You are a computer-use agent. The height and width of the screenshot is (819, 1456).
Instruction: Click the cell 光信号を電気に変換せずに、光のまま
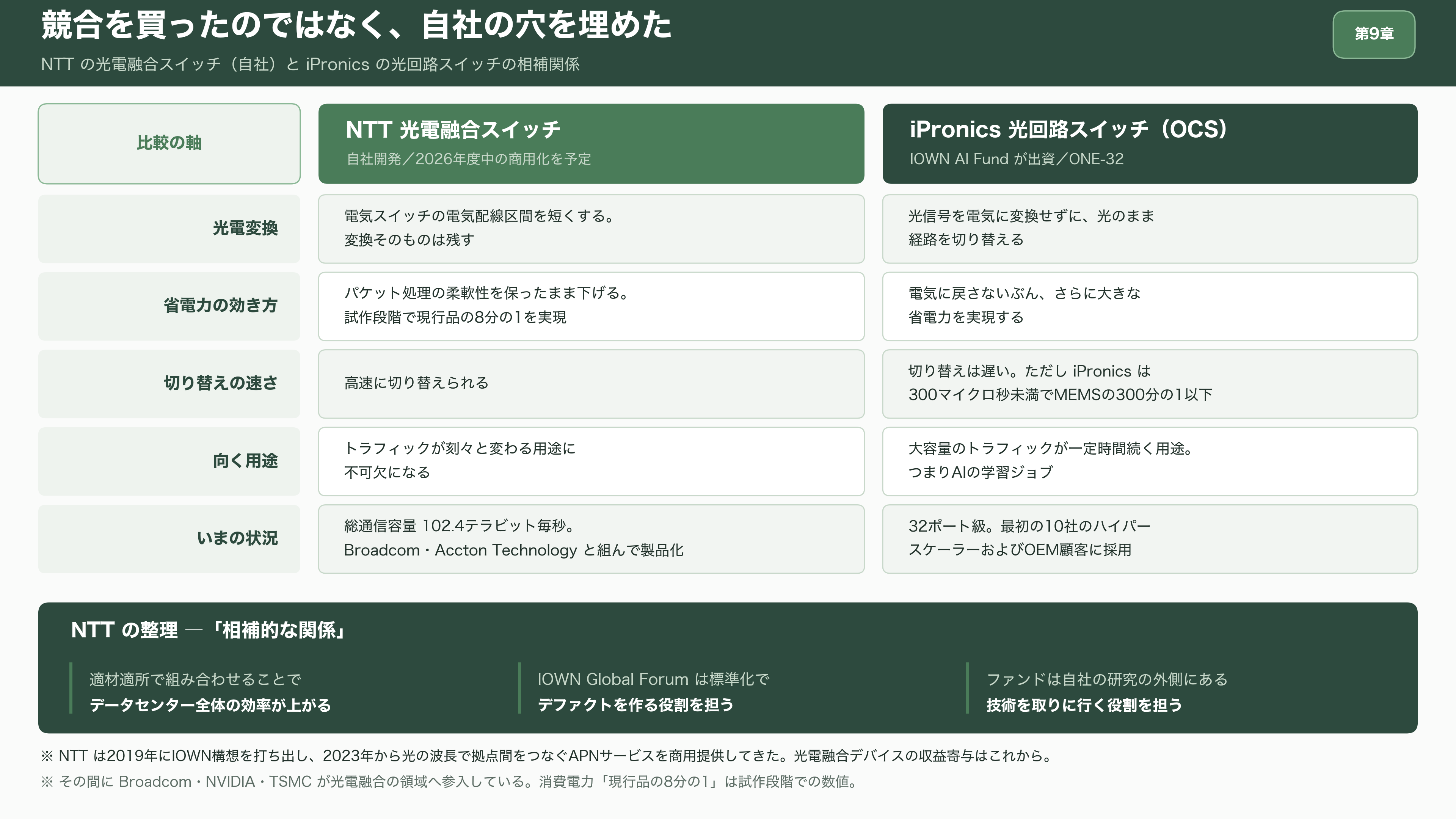(1150, 228)
